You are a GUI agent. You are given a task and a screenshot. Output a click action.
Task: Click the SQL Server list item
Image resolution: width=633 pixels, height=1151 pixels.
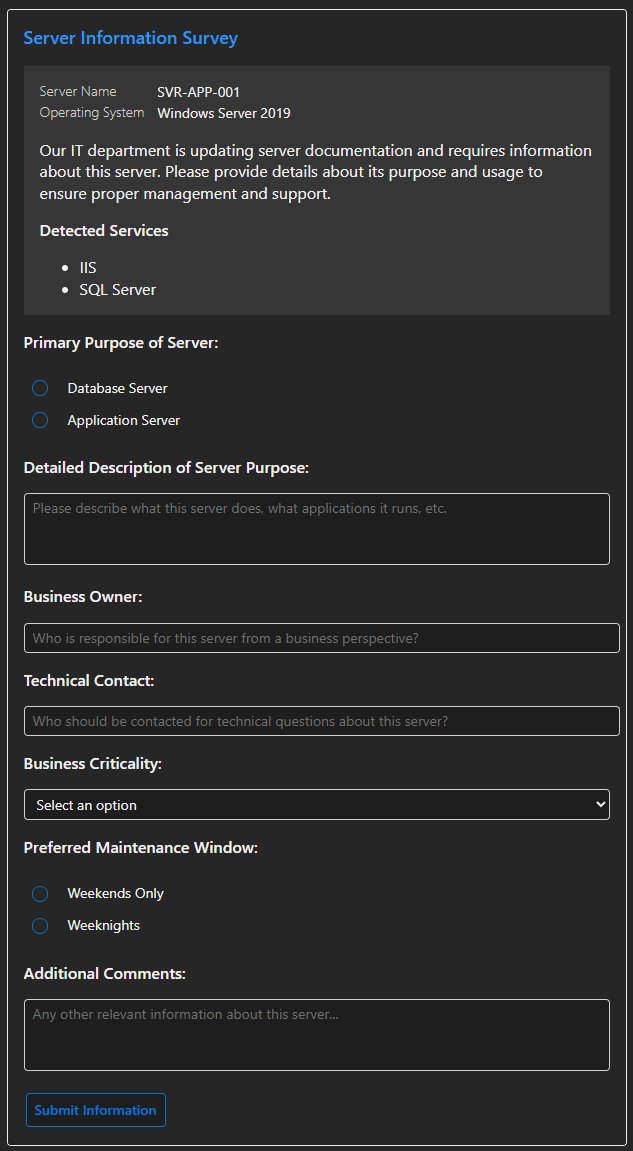point(117,290)
